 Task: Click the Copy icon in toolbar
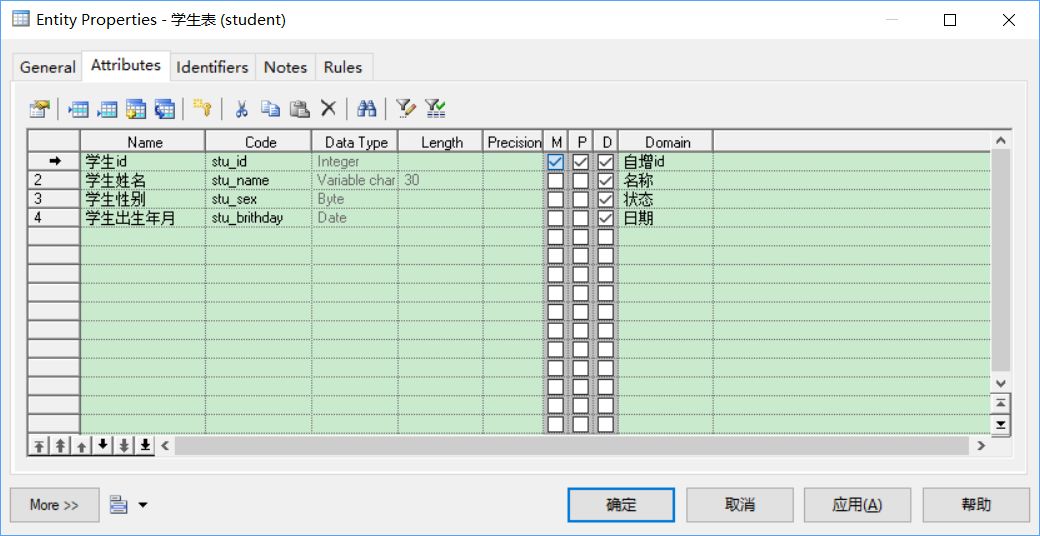[x=270, y=109]
